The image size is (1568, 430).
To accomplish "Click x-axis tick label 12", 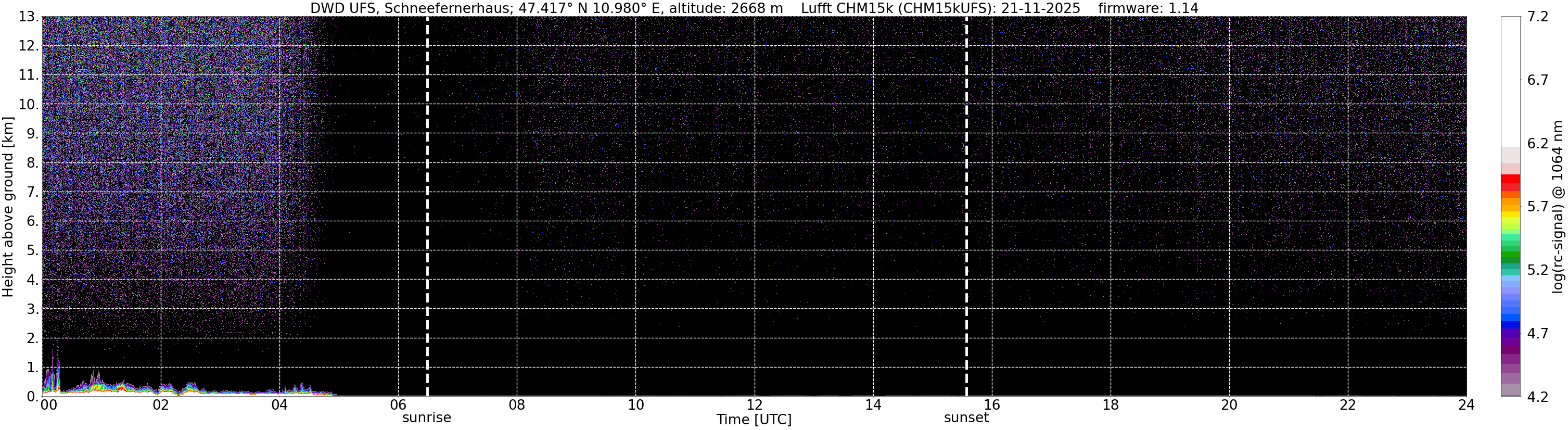I will [x=754, y=405].
